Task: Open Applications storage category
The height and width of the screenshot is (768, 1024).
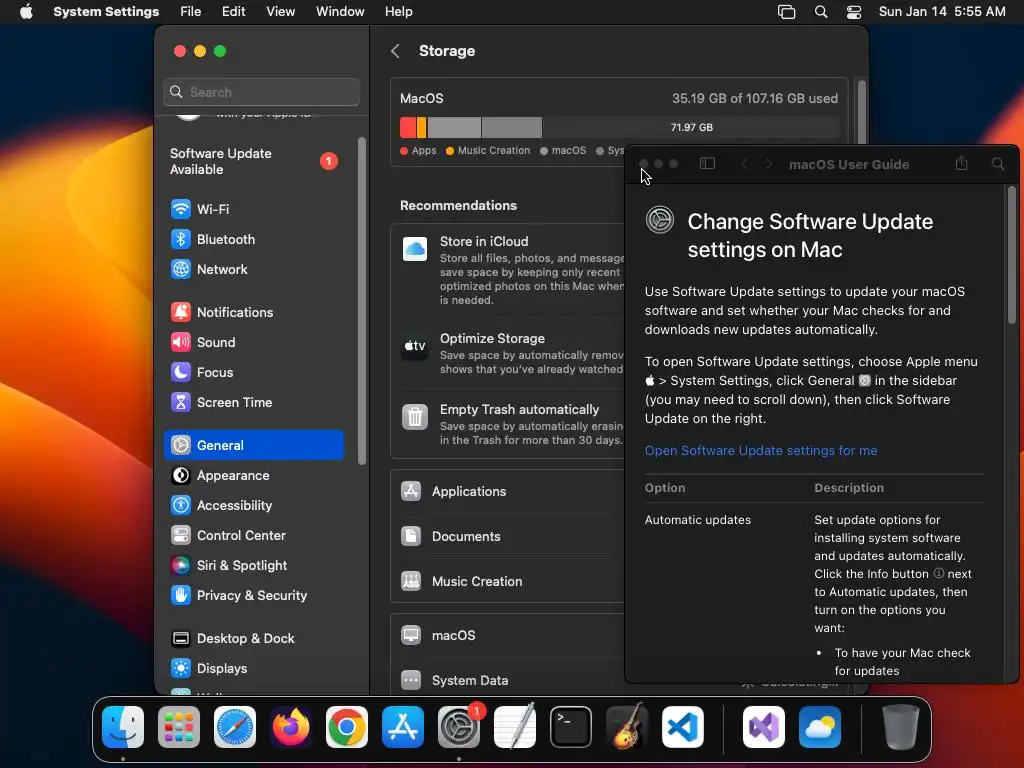Action: [x=508, y=491]
